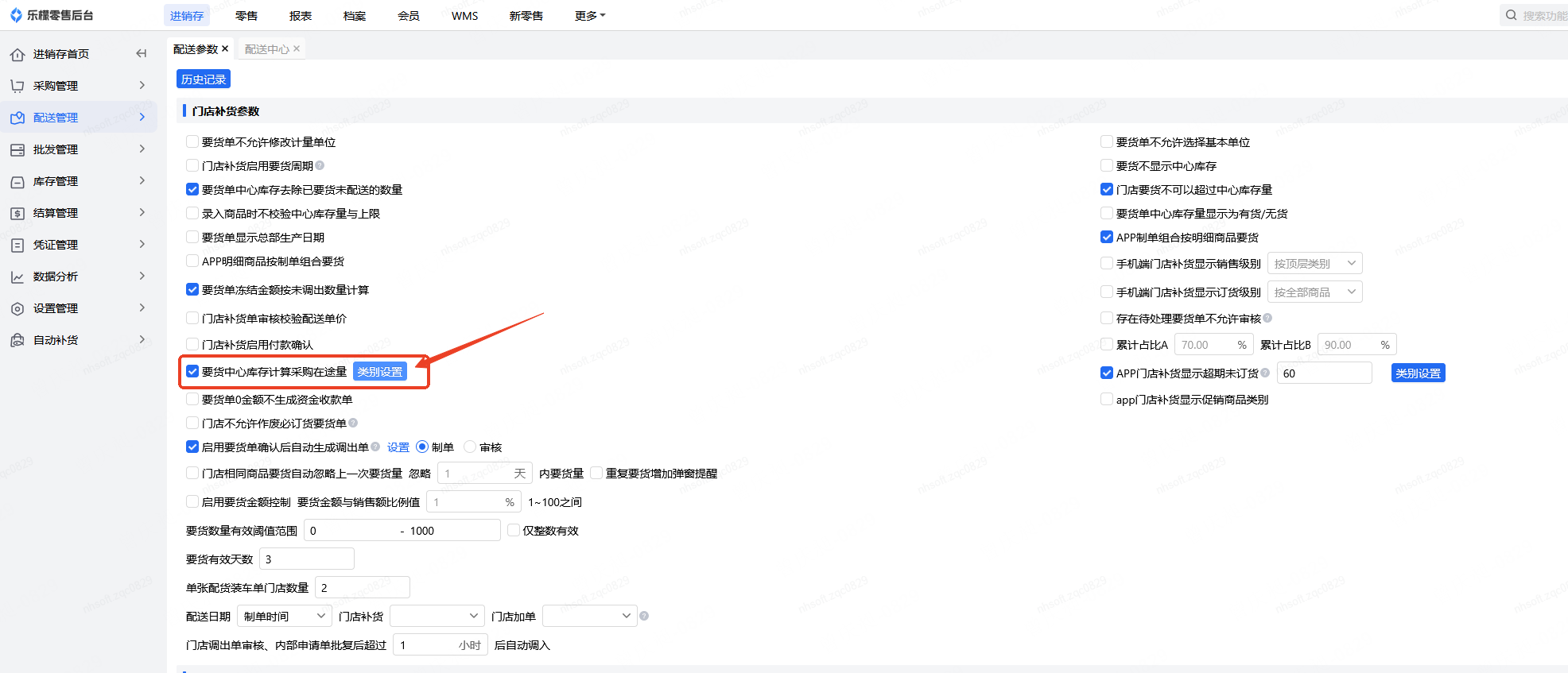Click 类别设置 next to 采购在途量
This screenshot has width=1568, height=673.
[x=380, y=372]
